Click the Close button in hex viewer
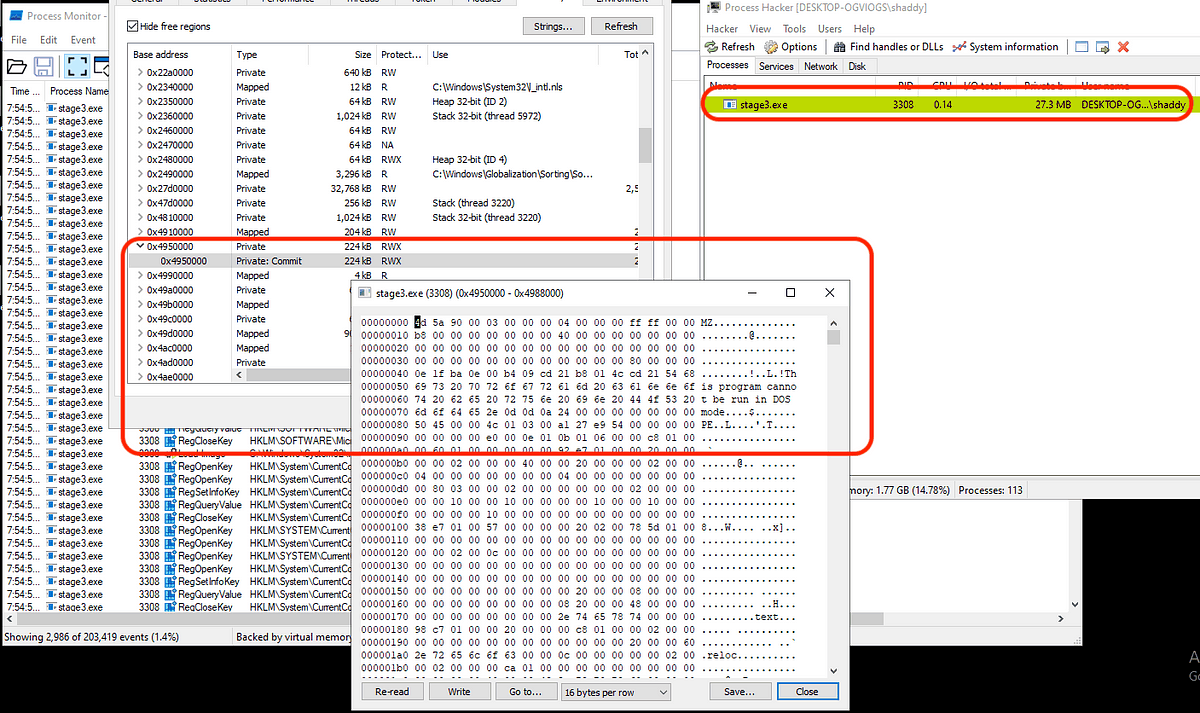Screen dimensions: 1200x713 806,691
